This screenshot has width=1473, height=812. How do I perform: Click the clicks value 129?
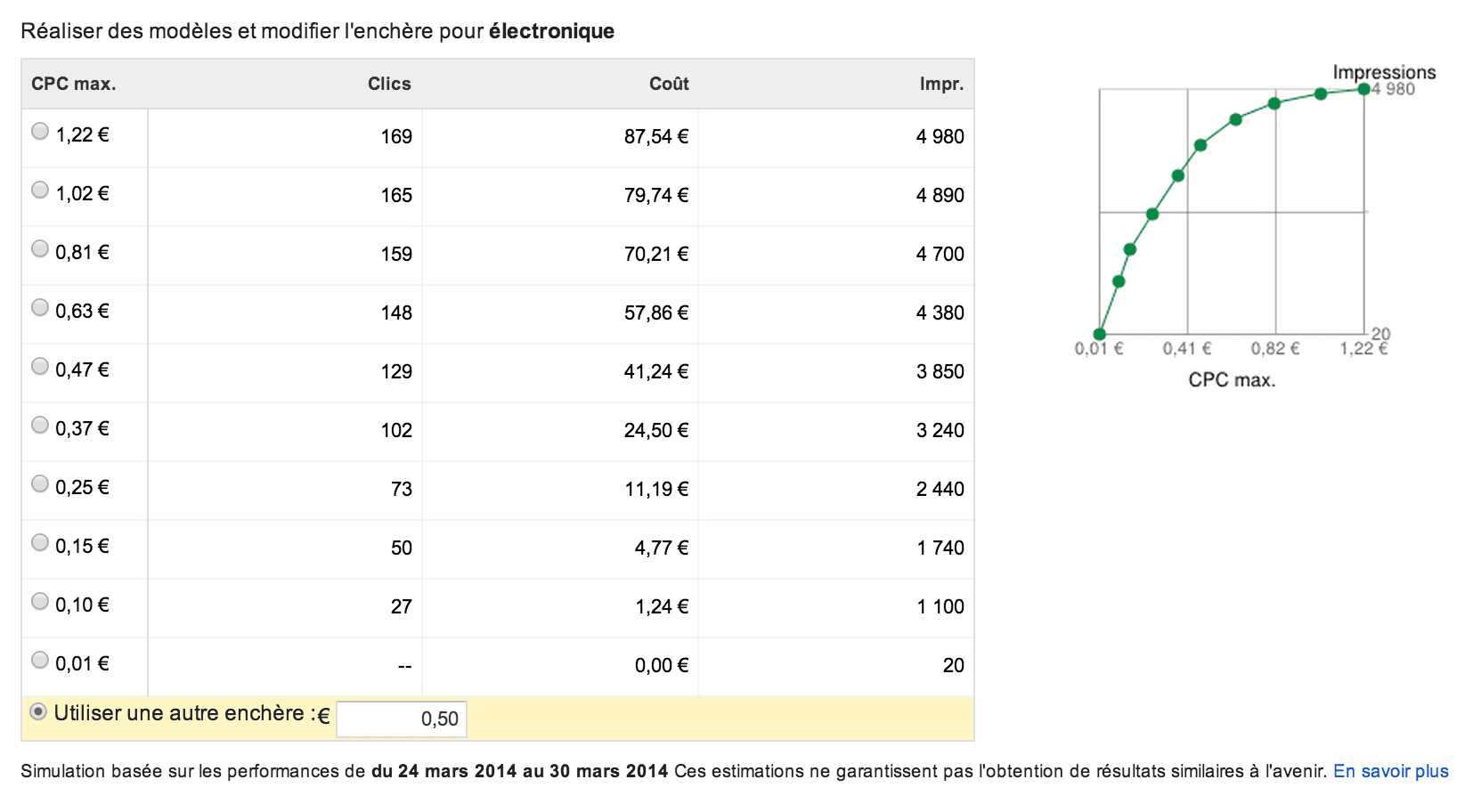pyautogui.click(x=396, y=372)
